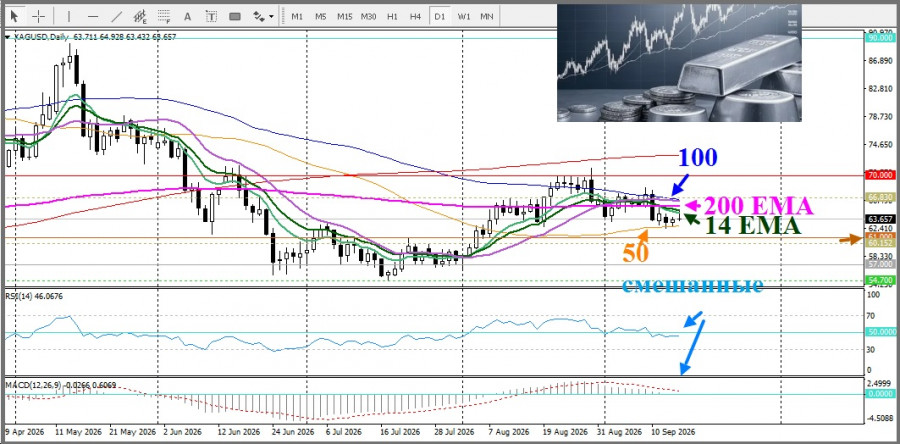Click the 60.152 price level label

pos(879,243)
